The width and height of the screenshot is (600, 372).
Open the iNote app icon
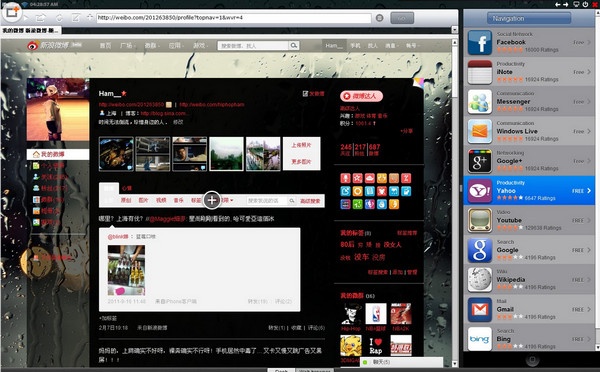pos(479,72)
